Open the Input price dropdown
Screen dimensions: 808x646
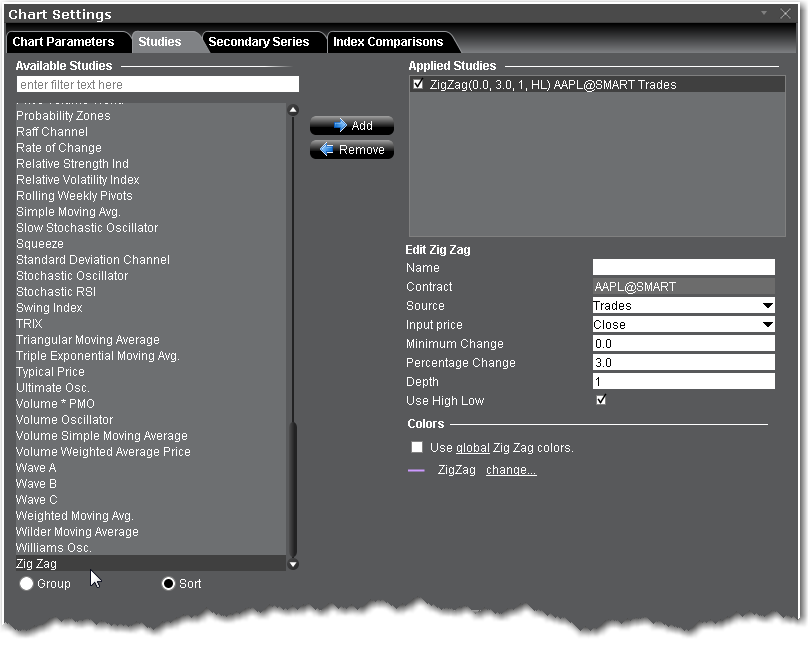pos(683,325)
